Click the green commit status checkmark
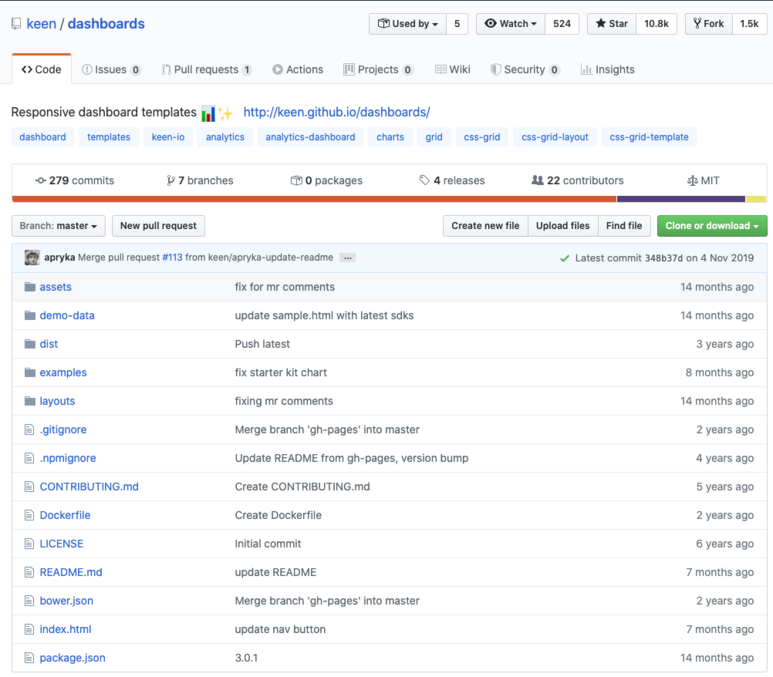This screenshot has height=677, width=773. point(565,258)
